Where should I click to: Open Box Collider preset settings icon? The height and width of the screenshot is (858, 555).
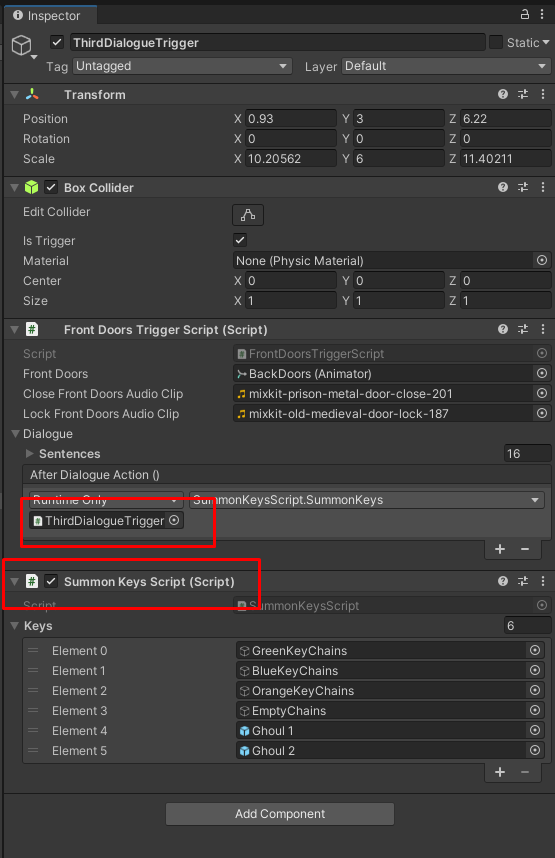tap(523, 187)
